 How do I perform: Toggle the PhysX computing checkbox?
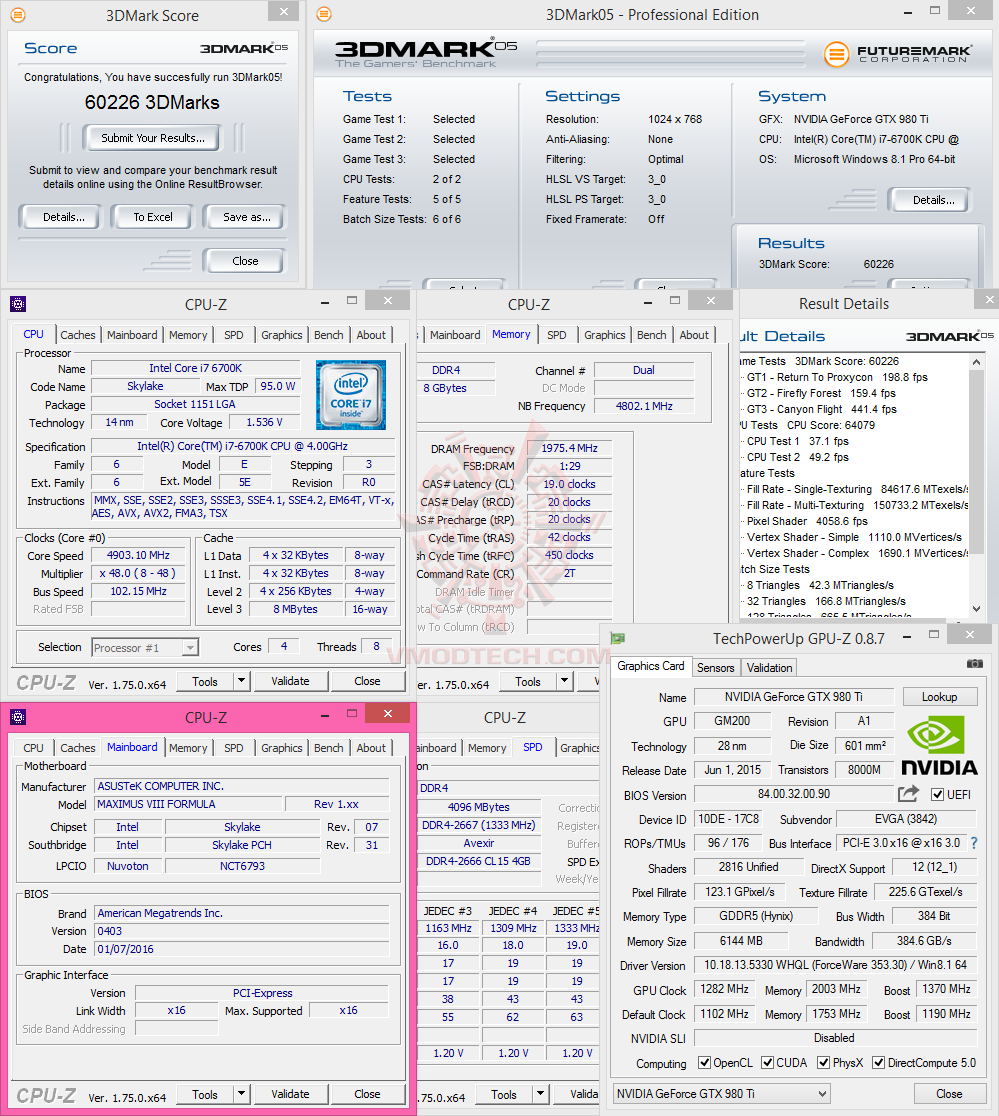[823, 1063]
